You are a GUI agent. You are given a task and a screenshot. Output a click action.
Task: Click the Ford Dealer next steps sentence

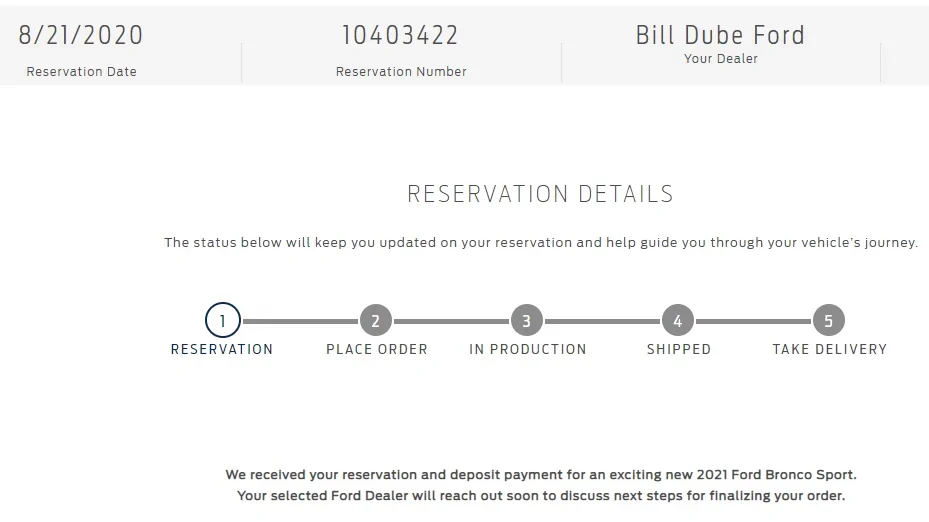pyautogui.click(x=541, y=496)
